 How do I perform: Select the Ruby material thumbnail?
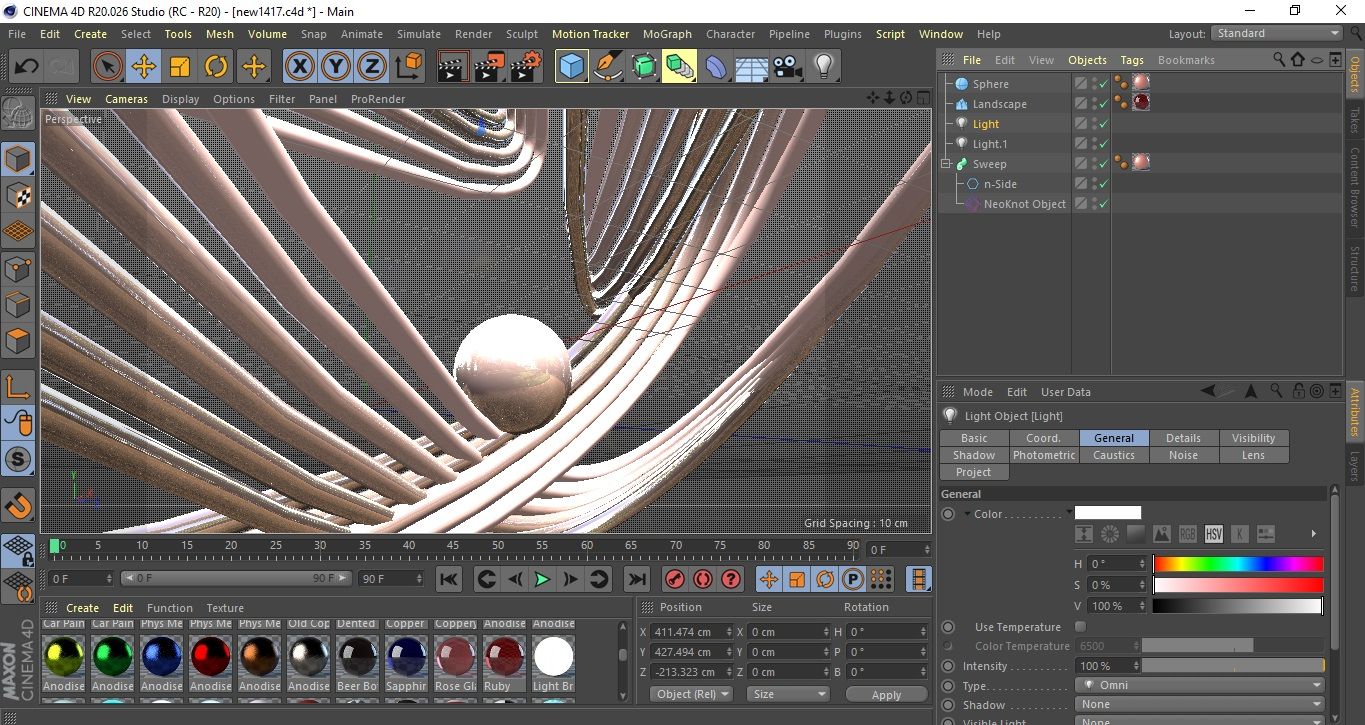click(505, 657)
